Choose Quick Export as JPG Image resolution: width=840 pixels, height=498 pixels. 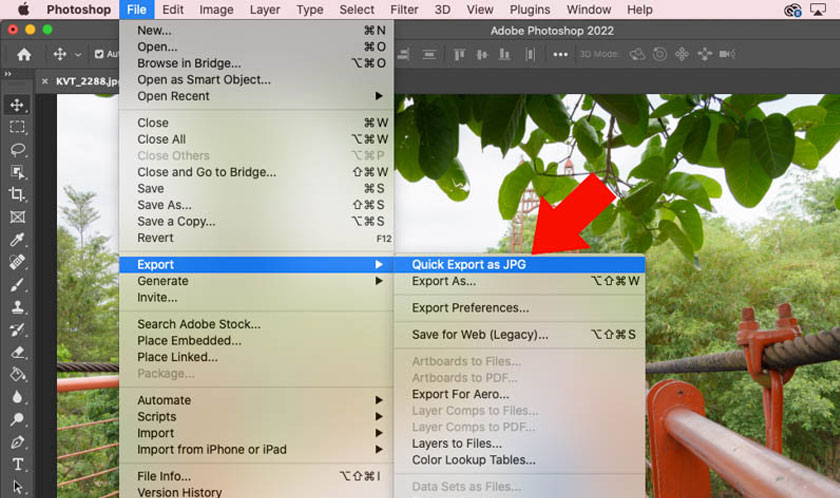coord(469,265)
